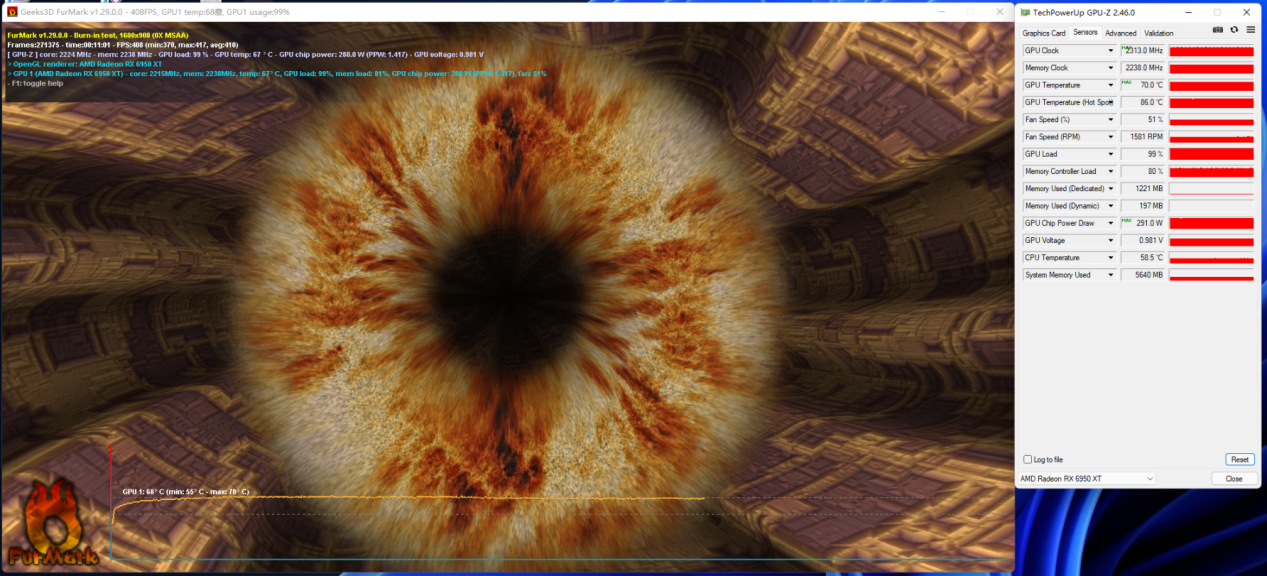Click the GPU Load red sensor graph
The width and height of the screenshot is (1267, 576).
1211,155
